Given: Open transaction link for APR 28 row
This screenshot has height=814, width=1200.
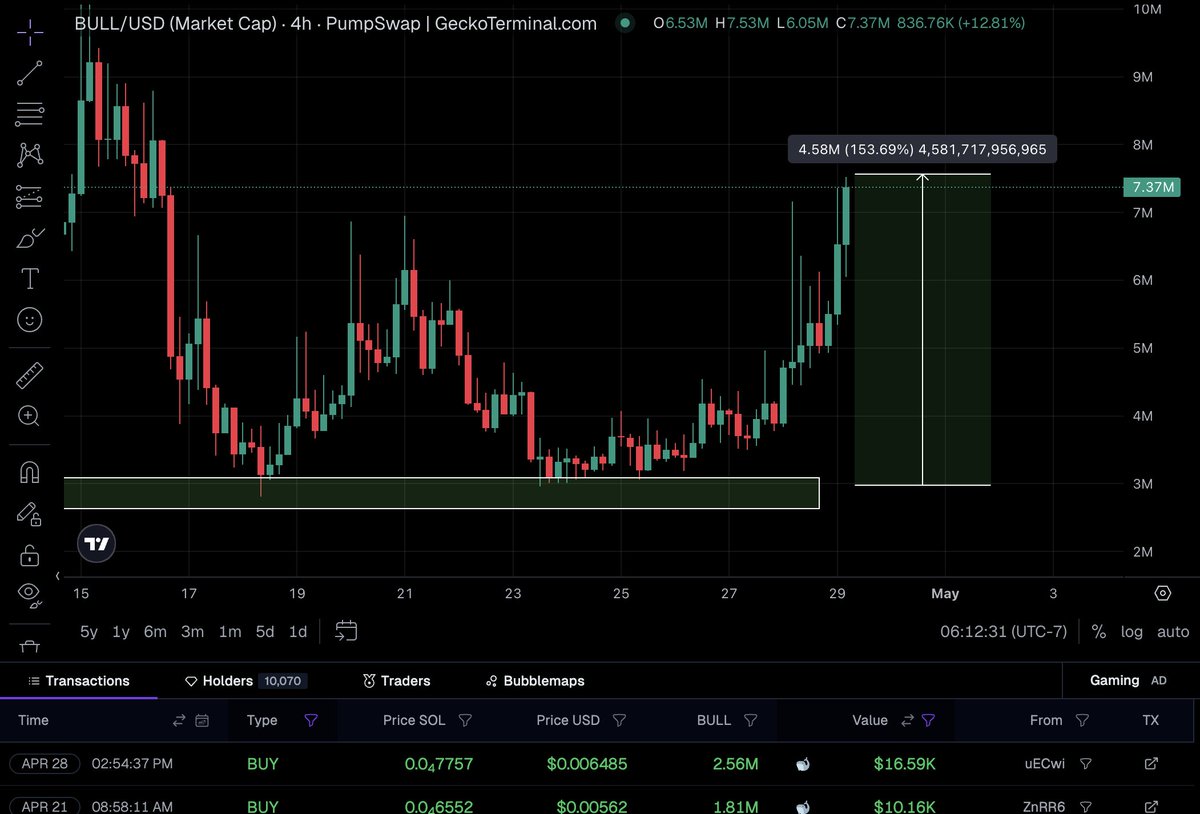Looking at the screenshot, I should 1151,764.
